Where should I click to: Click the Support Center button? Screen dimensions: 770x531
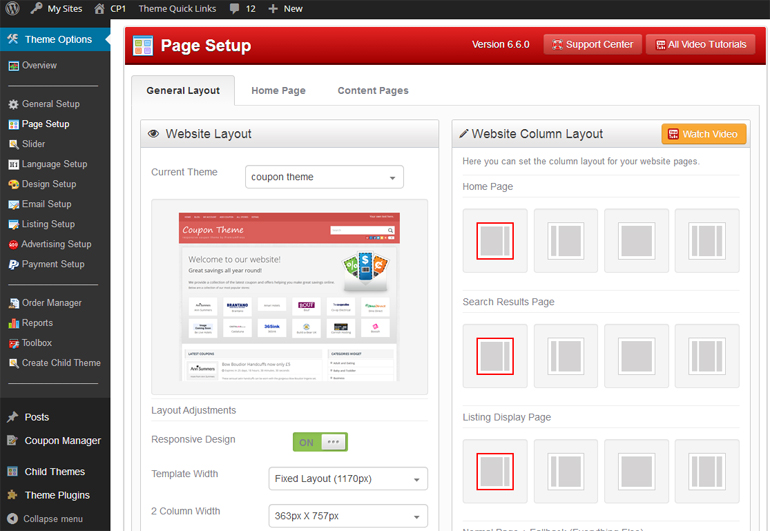[592, 45]
